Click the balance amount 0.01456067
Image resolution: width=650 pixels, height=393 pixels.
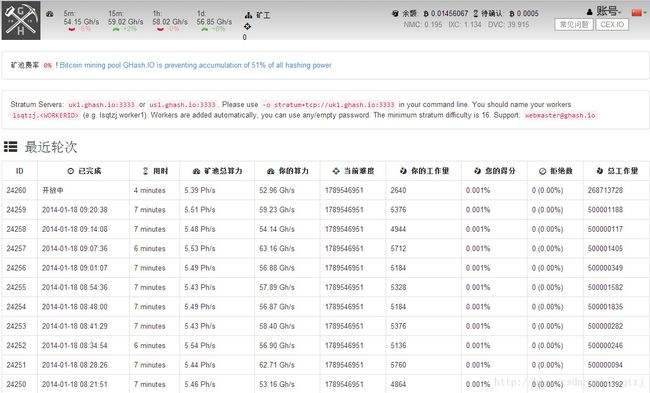[x=449, y=14]
